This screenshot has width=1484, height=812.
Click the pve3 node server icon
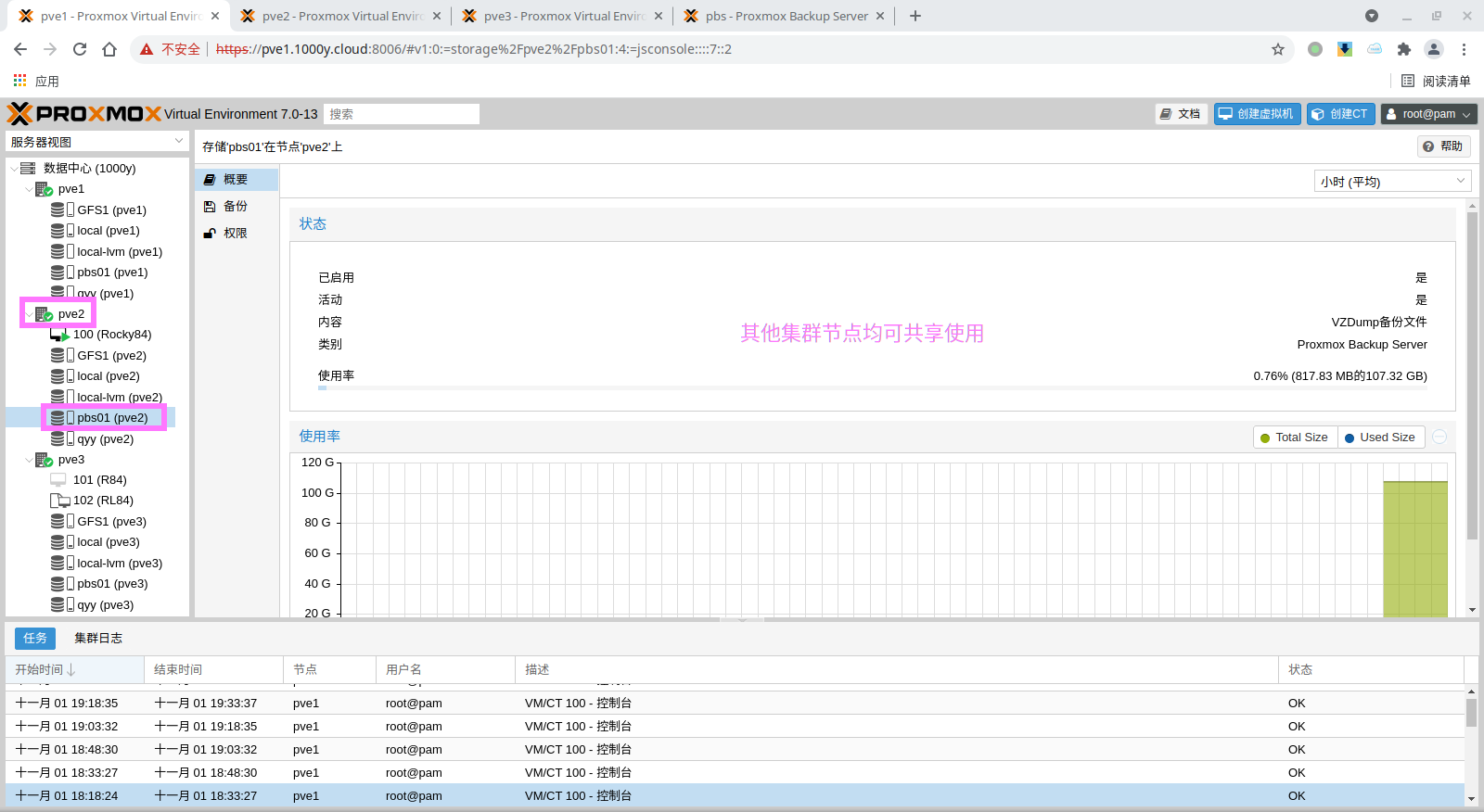[44, 460]
